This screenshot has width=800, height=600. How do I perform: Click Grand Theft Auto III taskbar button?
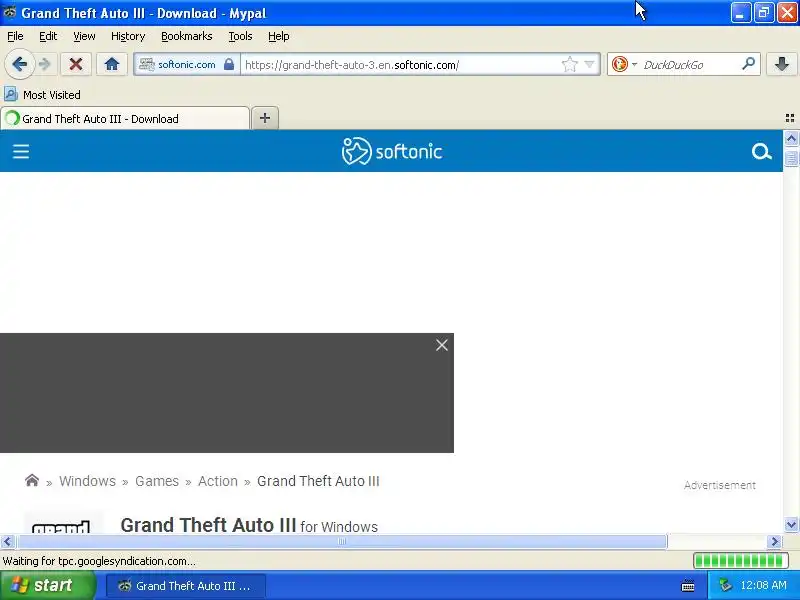186,586
